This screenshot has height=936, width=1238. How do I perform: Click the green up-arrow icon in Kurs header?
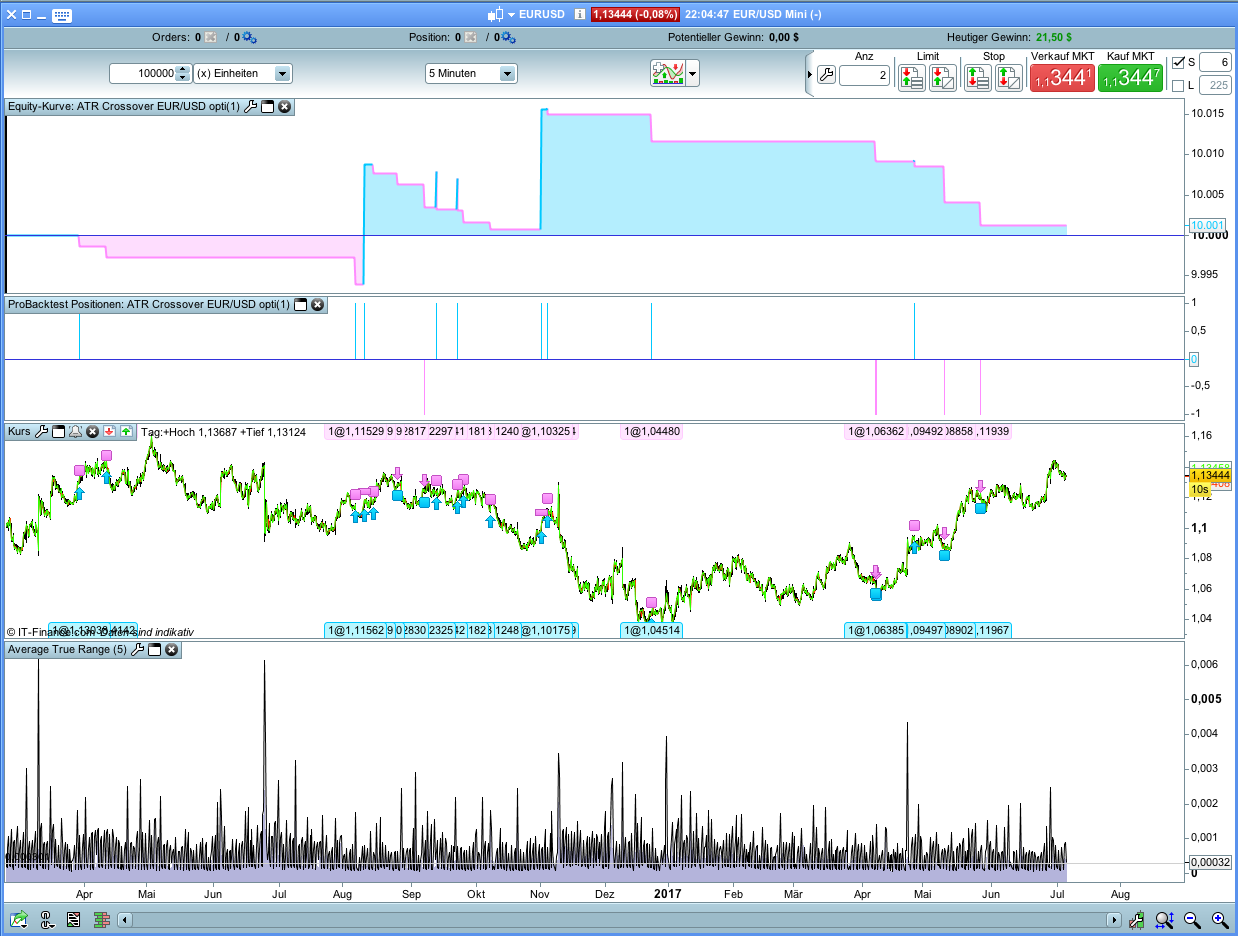[126, 432]
